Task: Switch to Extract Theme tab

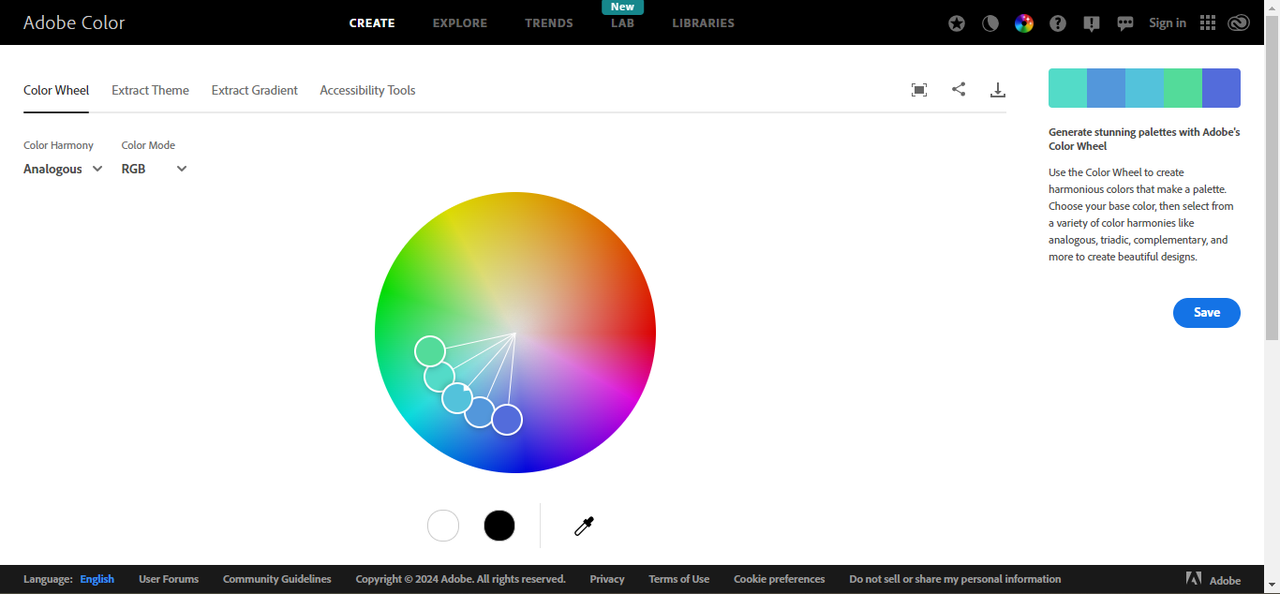Action: [150, 90]
